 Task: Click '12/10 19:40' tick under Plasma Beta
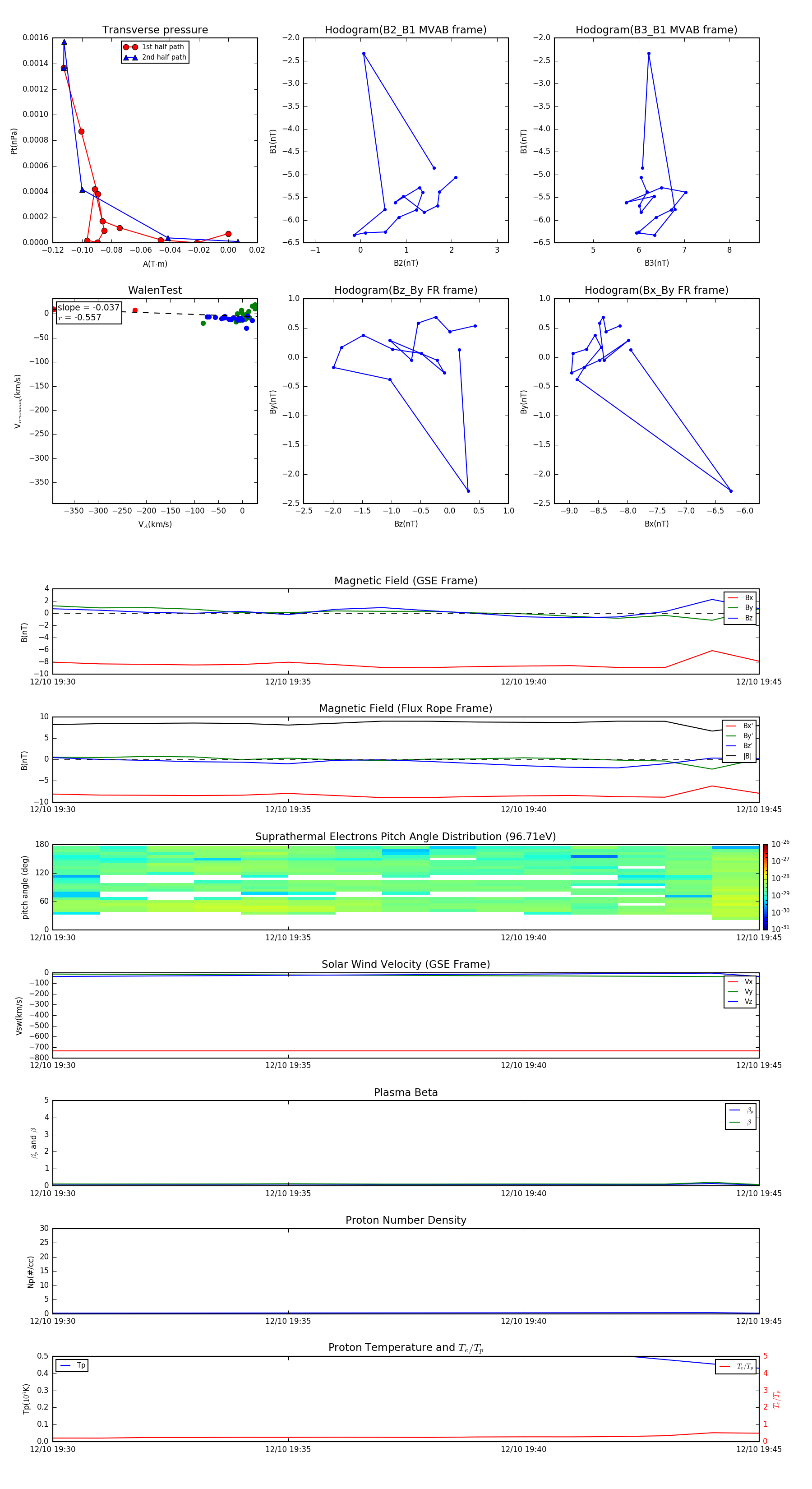[524, 1193]
